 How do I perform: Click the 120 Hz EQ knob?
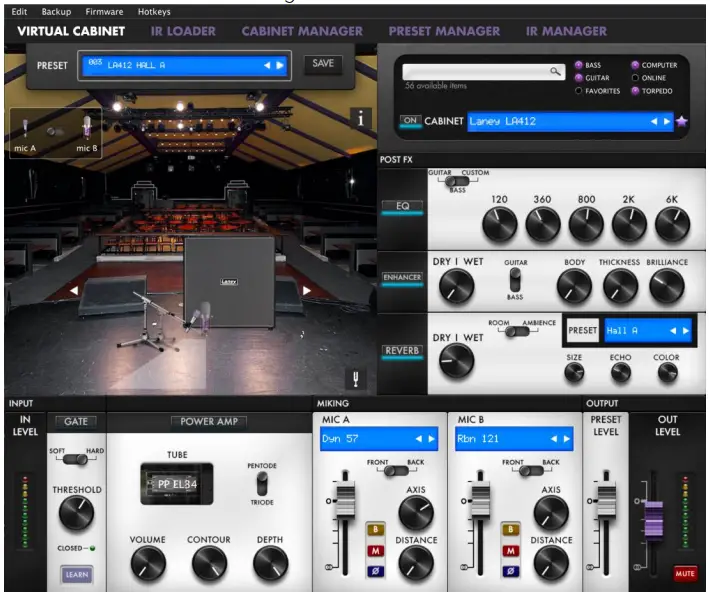(x=499, y=224)
